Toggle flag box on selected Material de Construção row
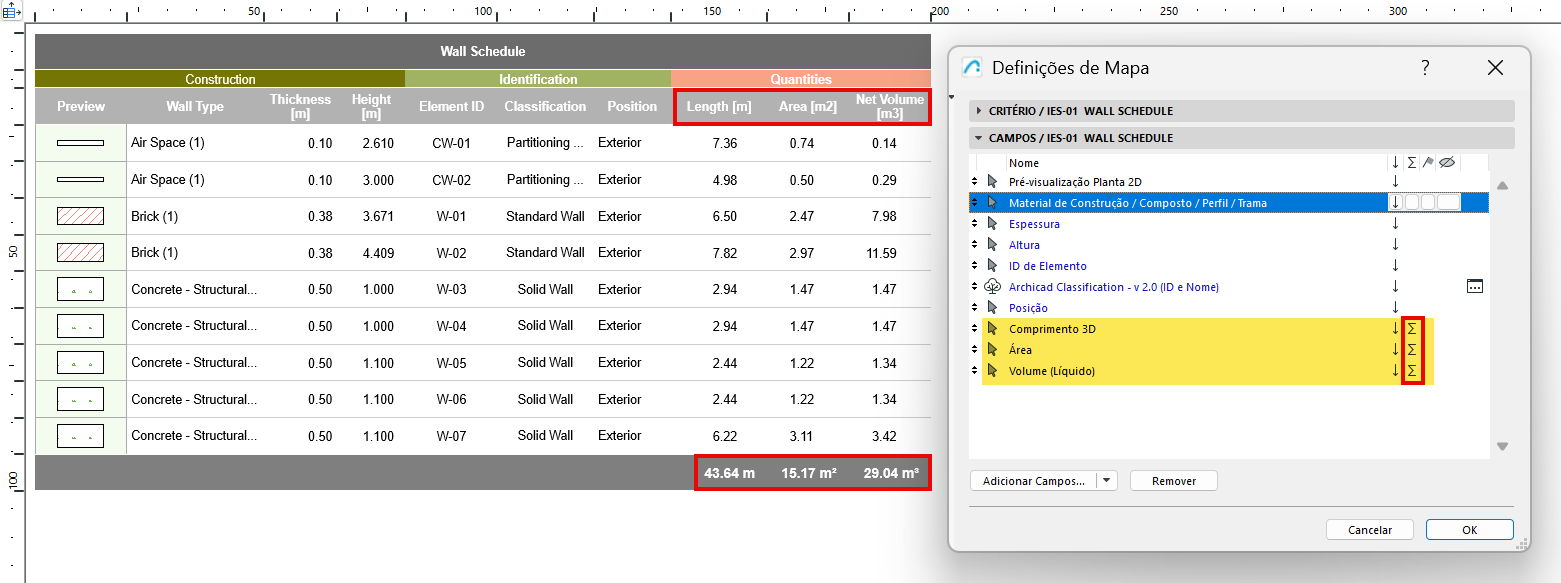This screenshot has width=1561, height=583. 1428,203
